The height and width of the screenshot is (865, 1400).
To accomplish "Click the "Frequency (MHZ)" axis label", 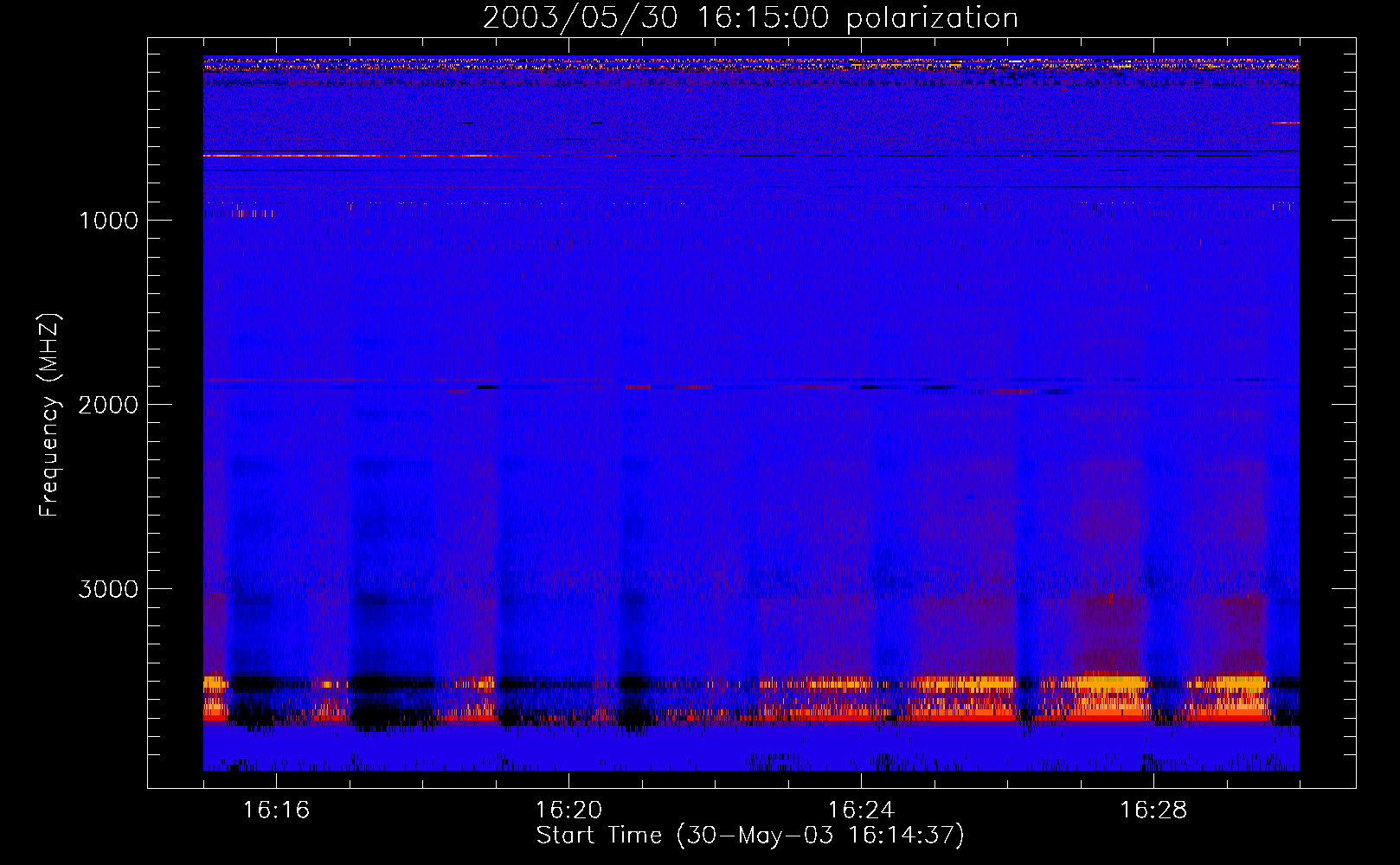I will pyautogui.click(x=49, y=415).
